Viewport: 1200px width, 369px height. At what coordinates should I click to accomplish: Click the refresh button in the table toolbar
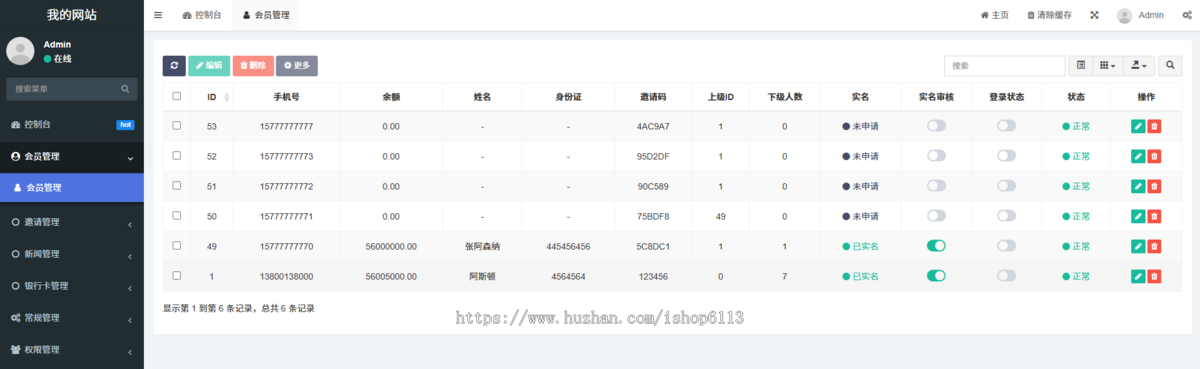174,65
